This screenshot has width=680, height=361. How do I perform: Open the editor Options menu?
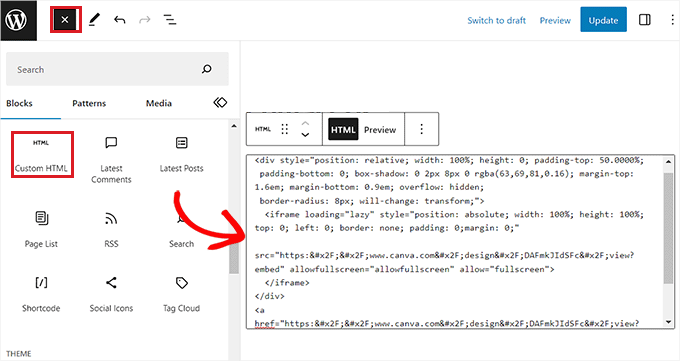tap(672, 20)
